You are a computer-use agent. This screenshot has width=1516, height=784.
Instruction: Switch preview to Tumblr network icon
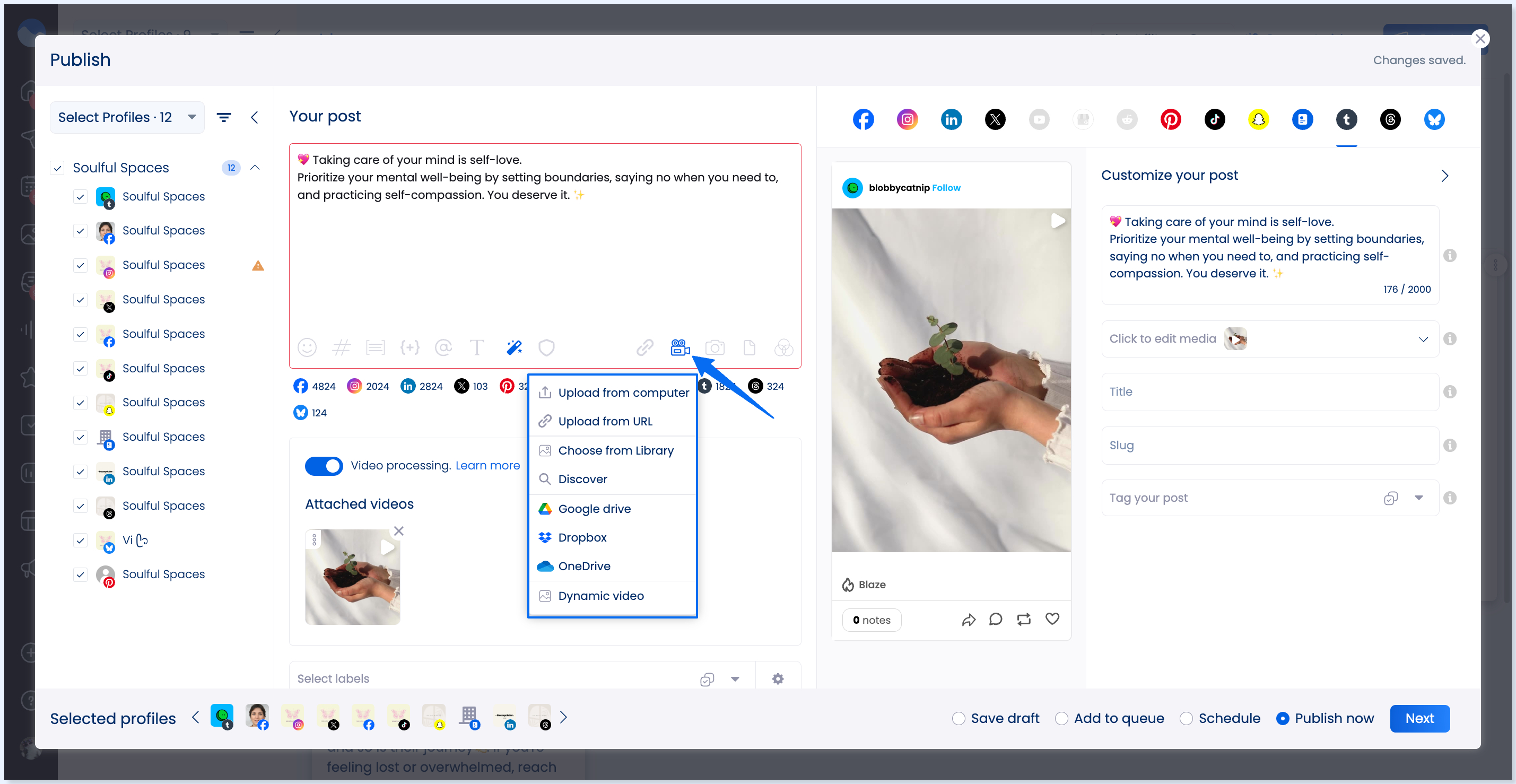click(x=1346, y=119)
